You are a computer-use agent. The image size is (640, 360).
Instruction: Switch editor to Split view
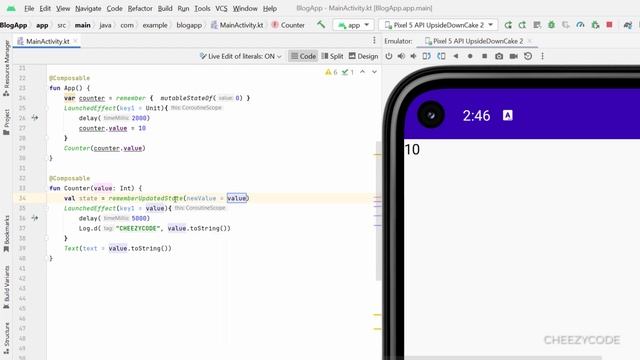click(x=332, y=56)
